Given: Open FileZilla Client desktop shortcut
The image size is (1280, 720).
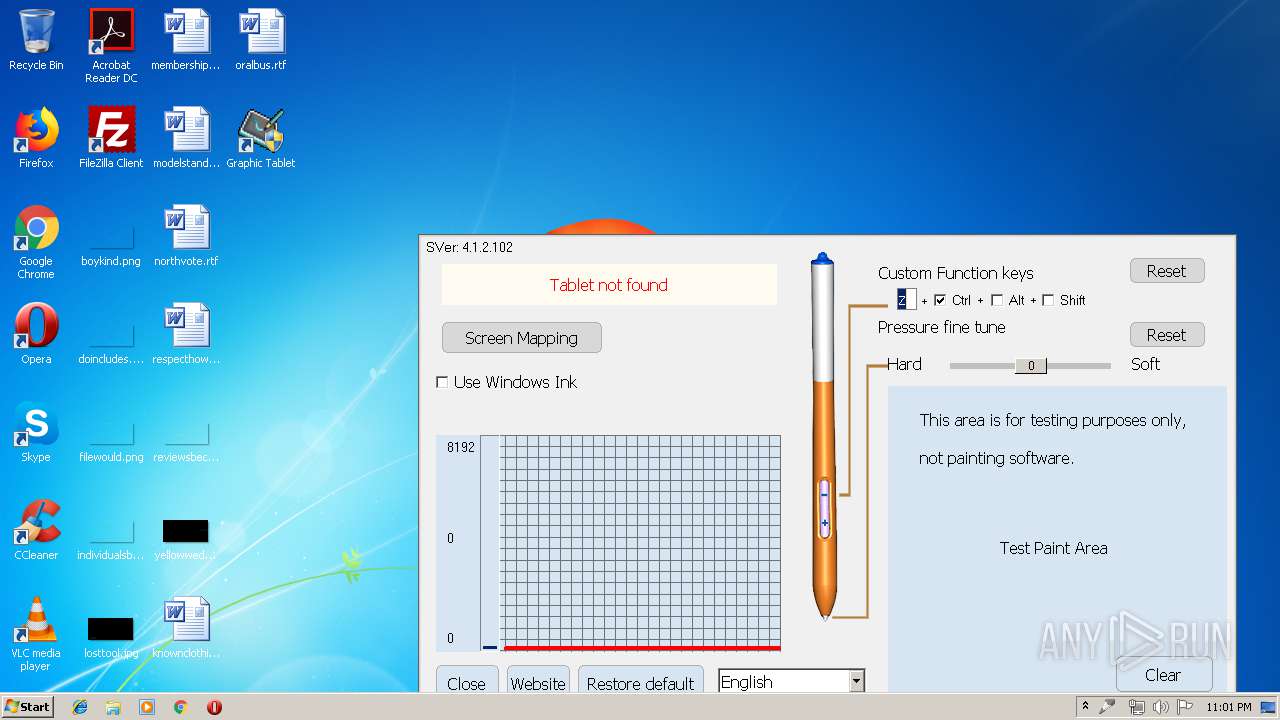Looking at the screenshot, I should pos(111,138).
